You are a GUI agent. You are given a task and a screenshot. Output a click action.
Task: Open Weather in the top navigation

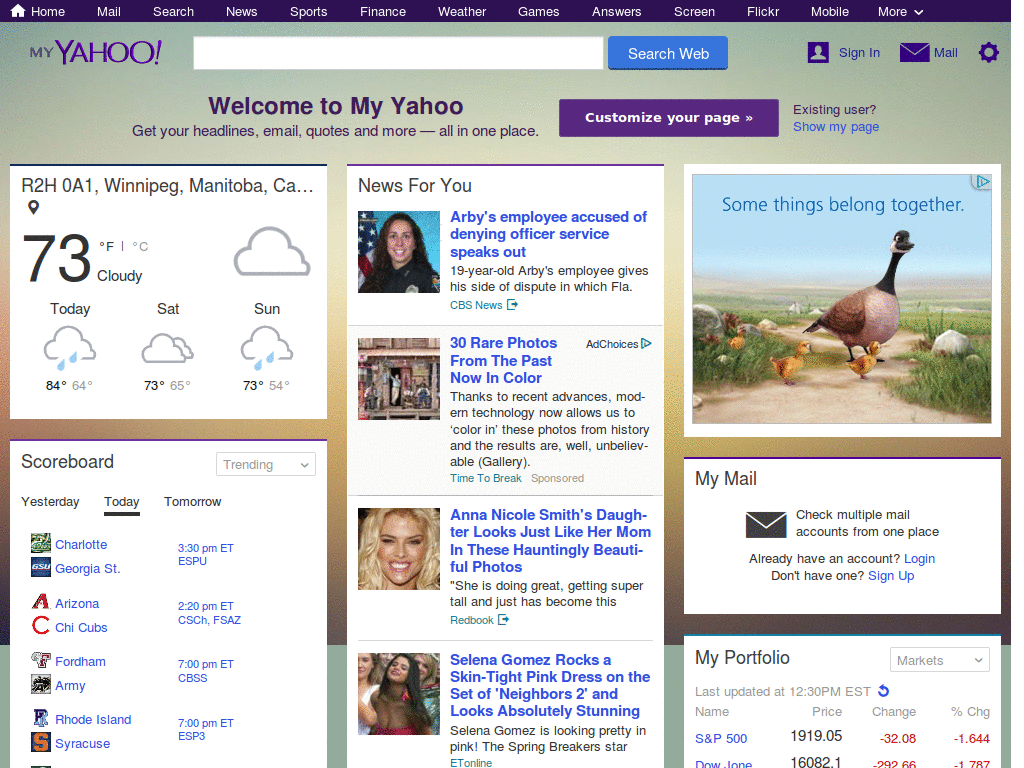point(462,12)
